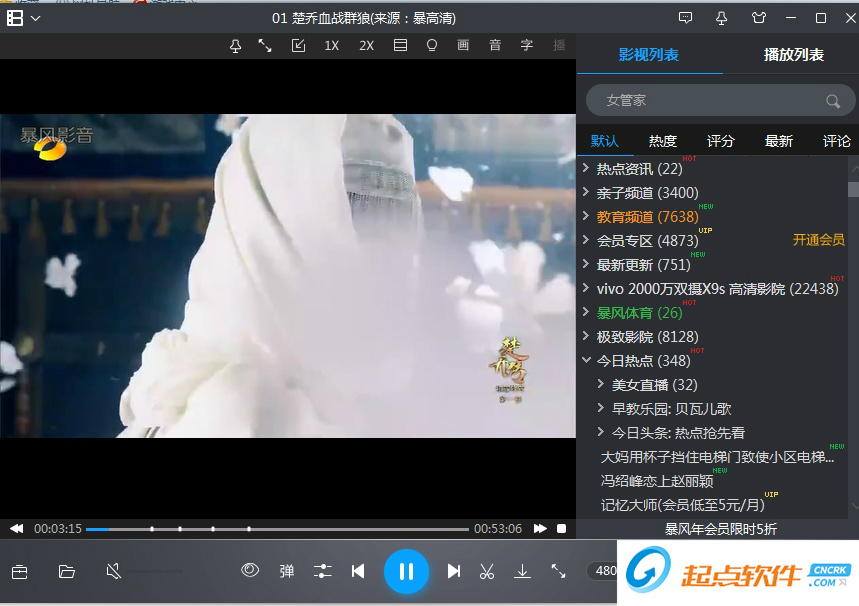Skip to next video
859x606 pixels.
[454, 571]
